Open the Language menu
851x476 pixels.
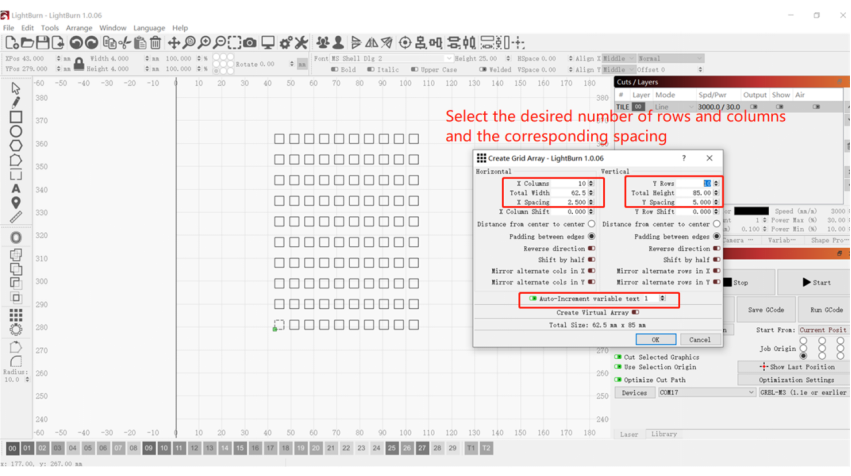(x=149, y=28)
